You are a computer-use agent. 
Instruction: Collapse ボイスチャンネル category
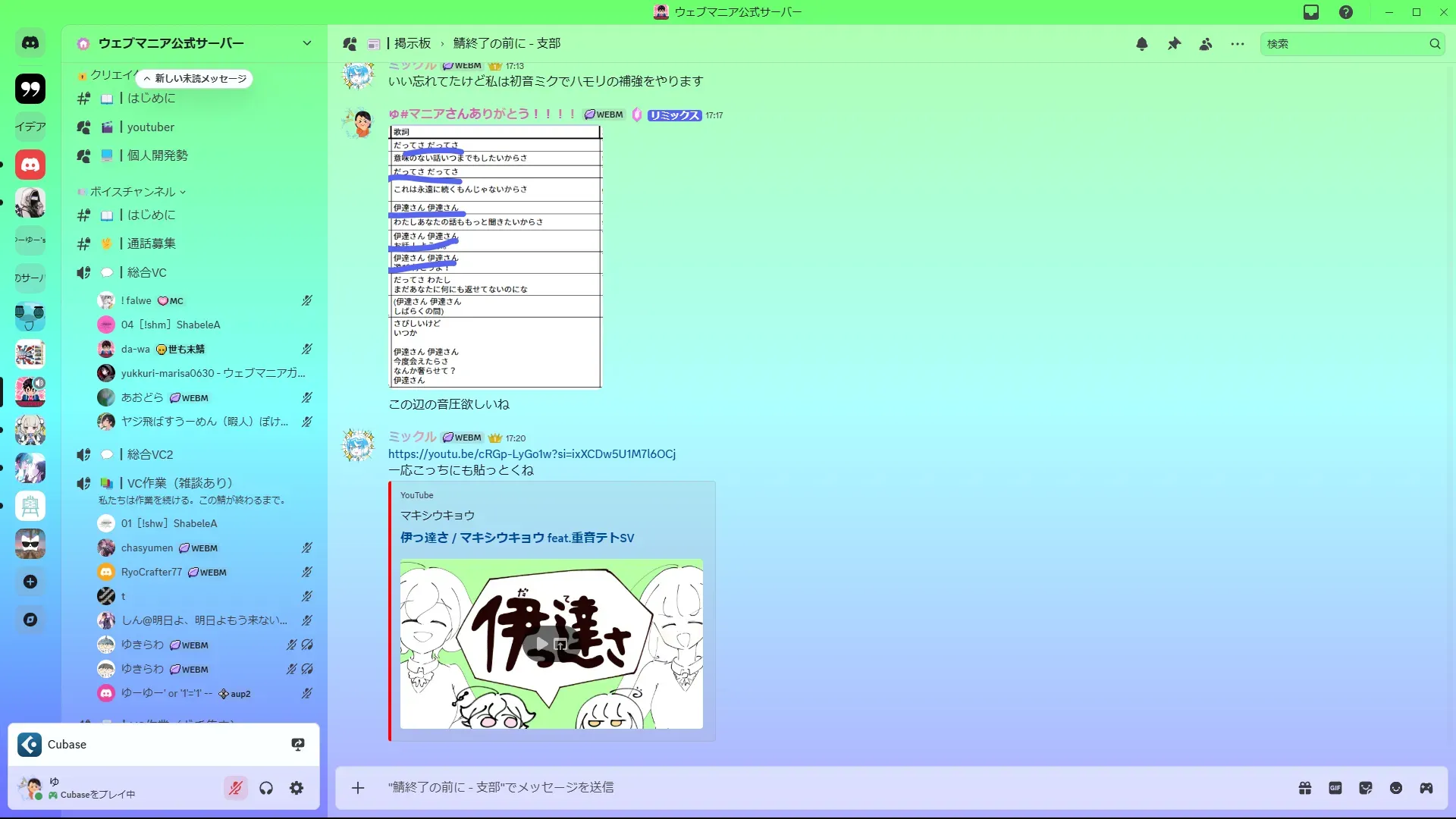click(x=133, y=192)
